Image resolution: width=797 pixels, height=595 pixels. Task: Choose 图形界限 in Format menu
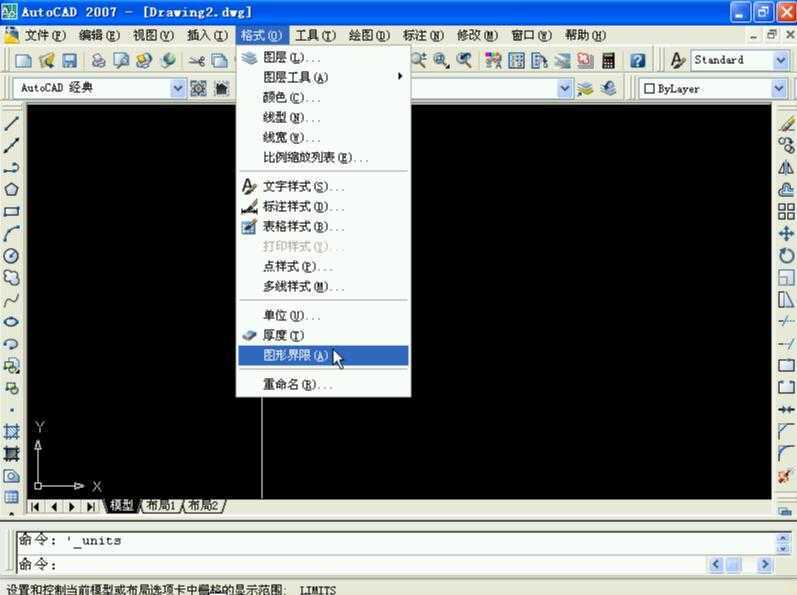tap(323, 356)
